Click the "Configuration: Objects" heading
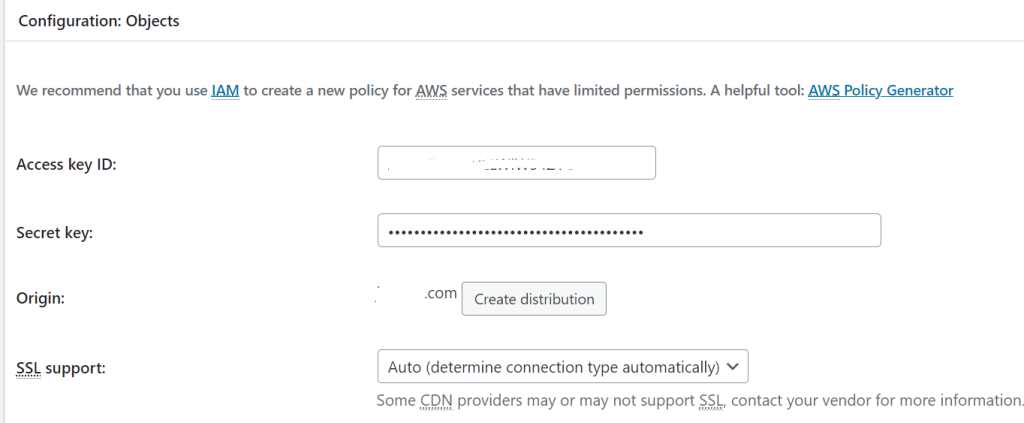This screenshot has width=1024, height=423. coord(99,21)
